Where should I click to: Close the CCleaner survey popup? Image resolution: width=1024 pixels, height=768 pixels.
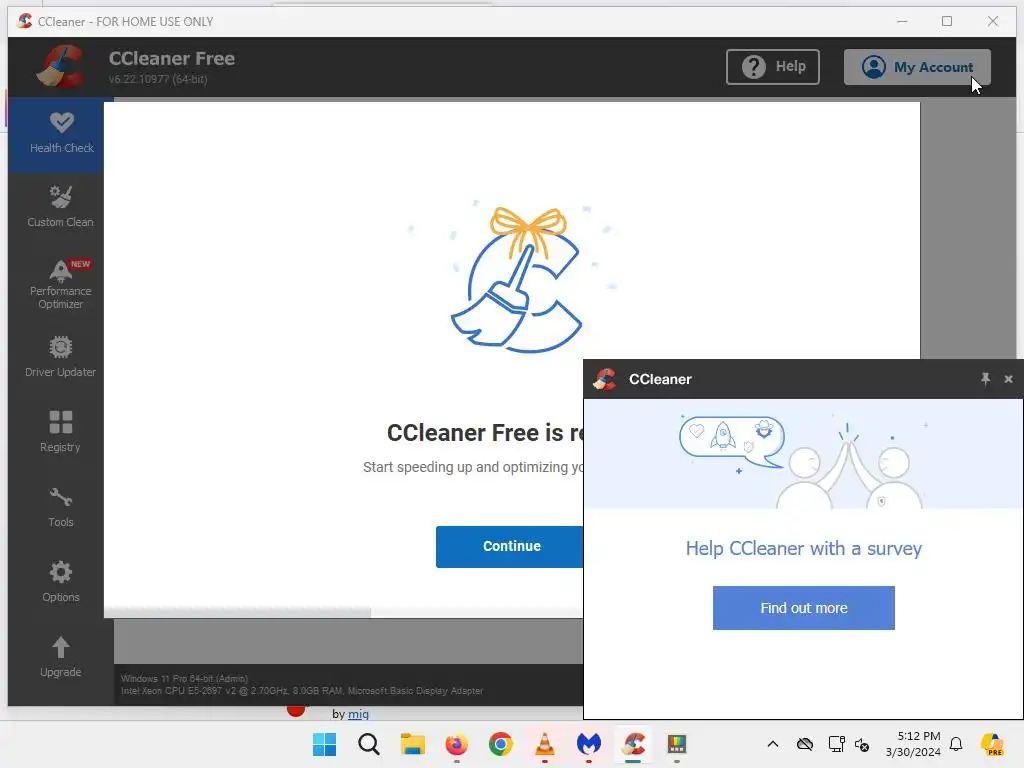tap(1008, 379)
